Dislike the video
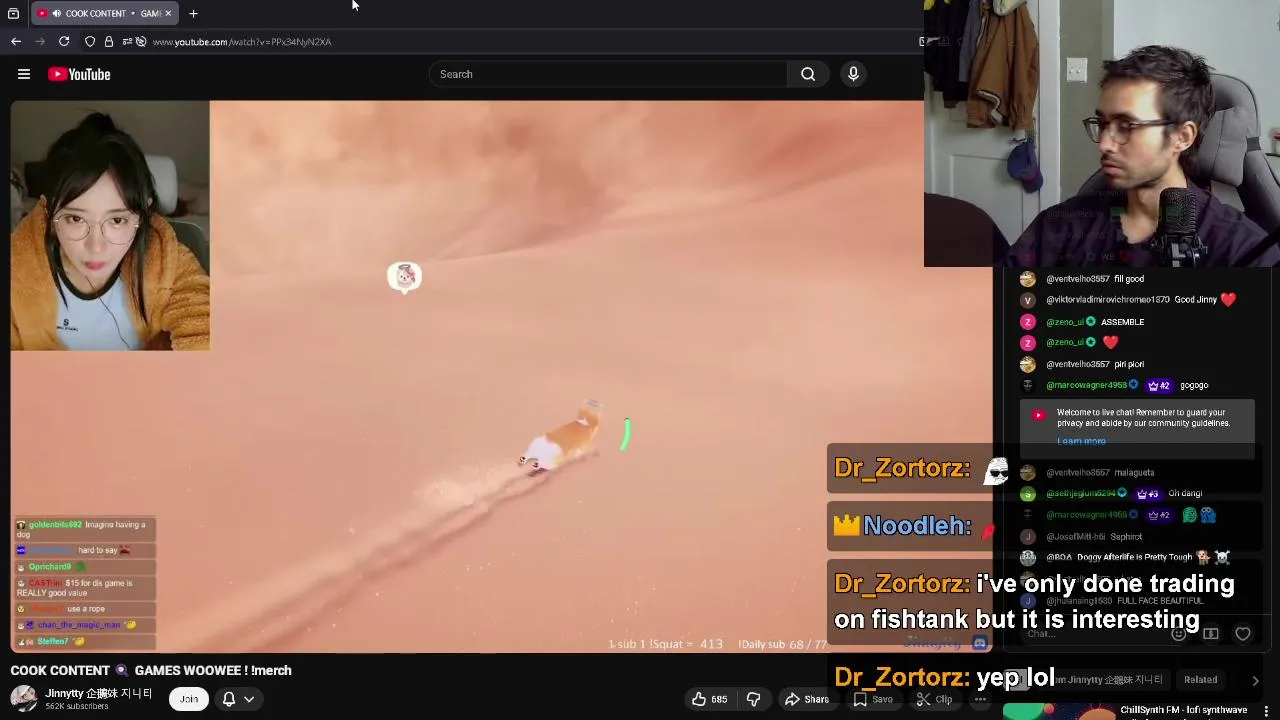This screenshot has height=720, width=1280. point(754,699)
